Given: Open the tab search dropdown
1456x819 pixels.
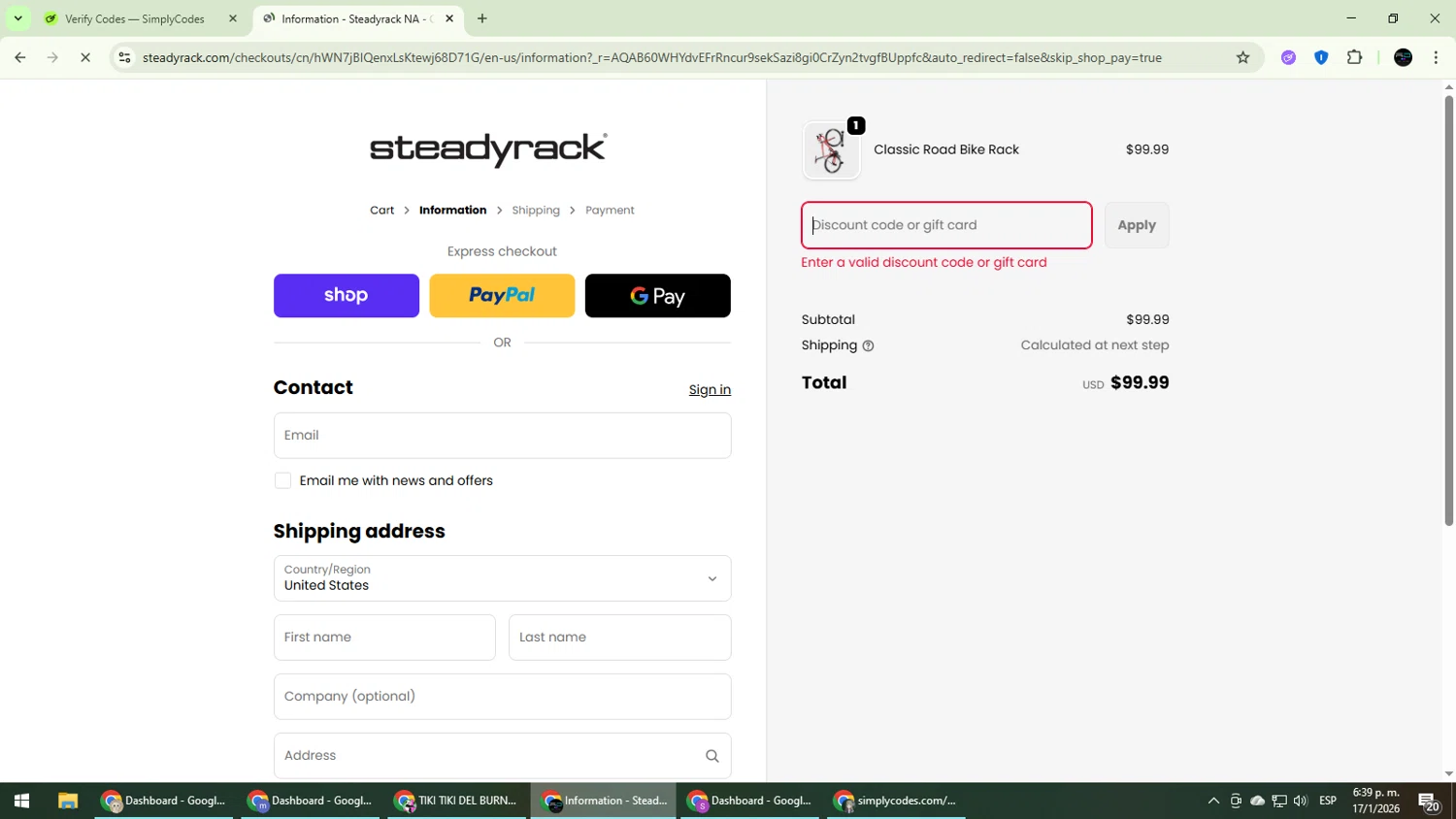Looking at the screenshot, I should (17, 18).
